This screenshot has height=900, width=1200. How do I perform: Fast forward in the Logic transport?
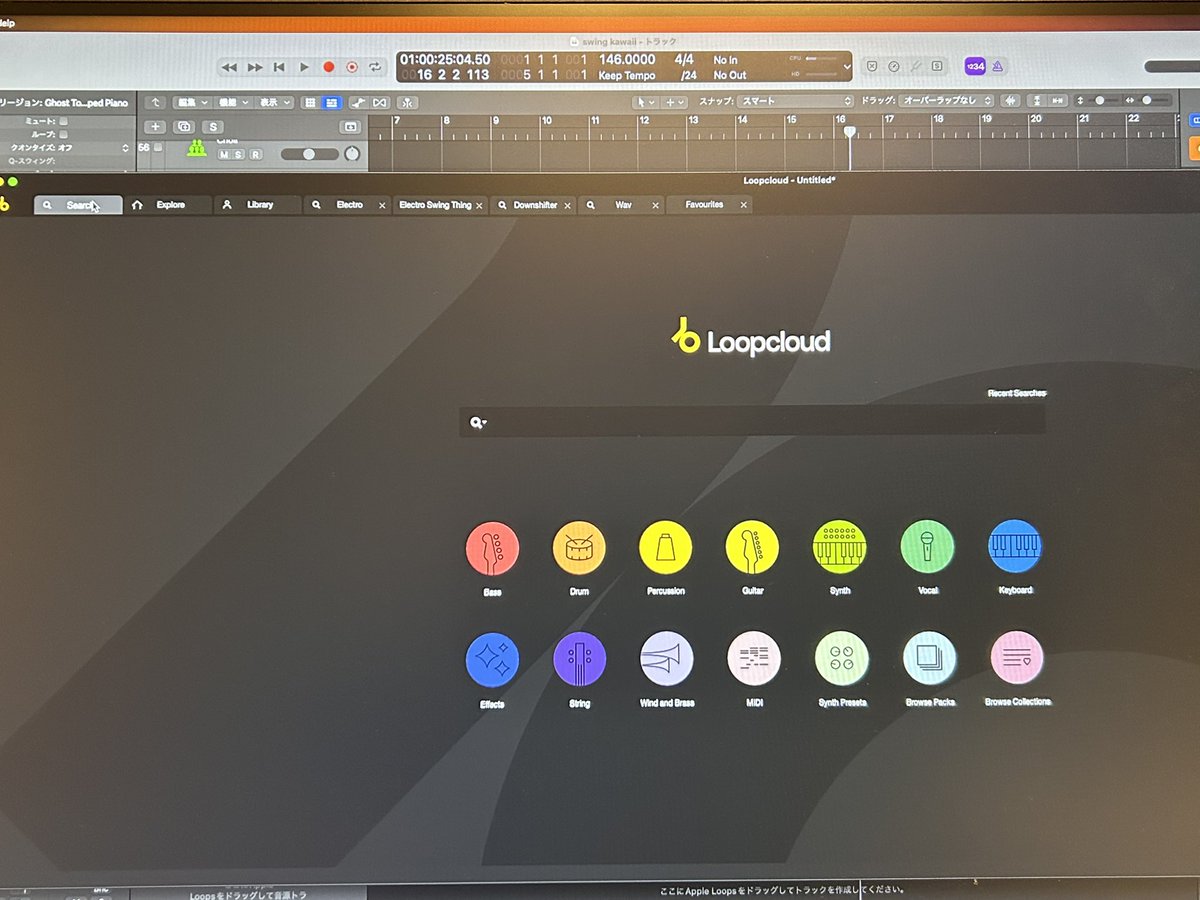coord(254,67)
